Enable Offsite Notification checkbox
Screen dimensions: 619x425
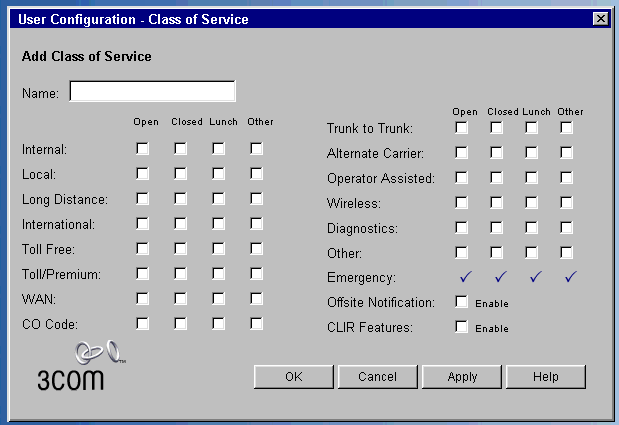point(462,302)
